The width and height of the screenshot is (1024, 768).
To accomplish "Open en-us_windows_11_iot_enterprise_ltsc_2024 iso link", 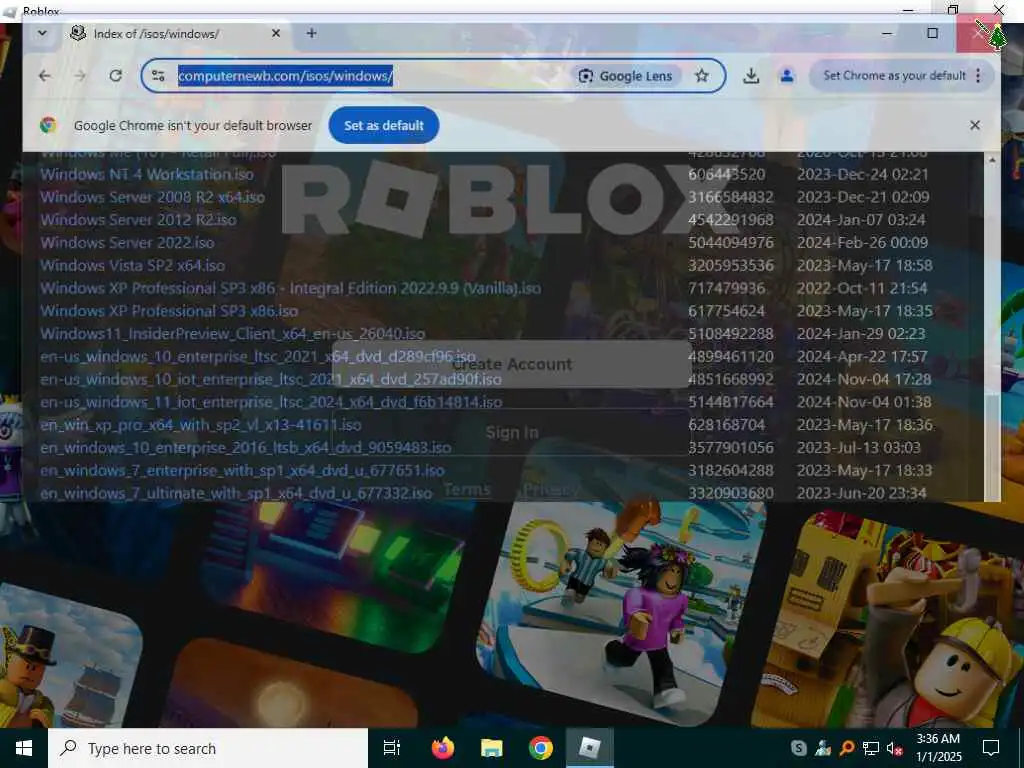I will tap(271, 402).
